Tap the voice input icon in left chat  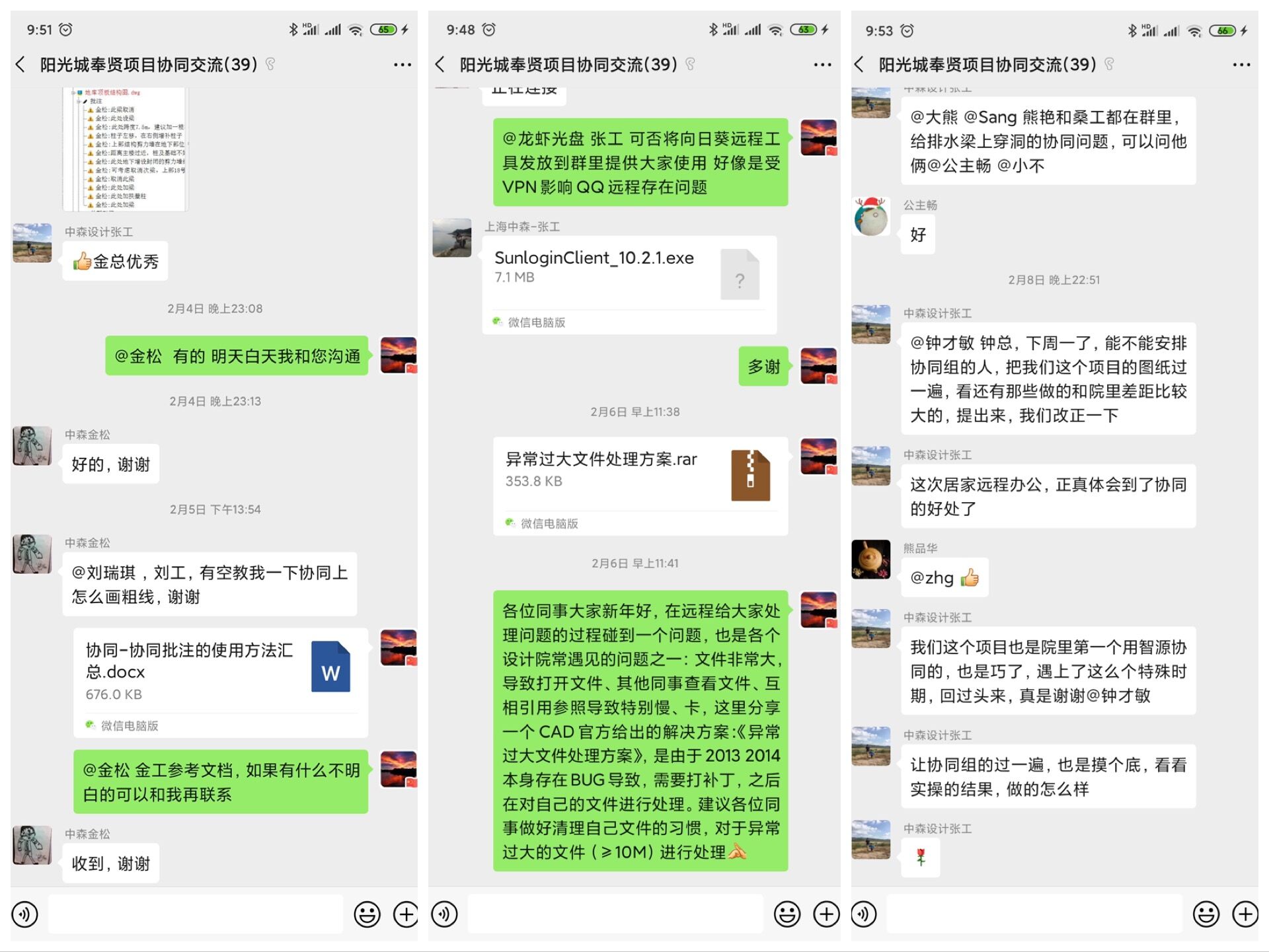24,914
